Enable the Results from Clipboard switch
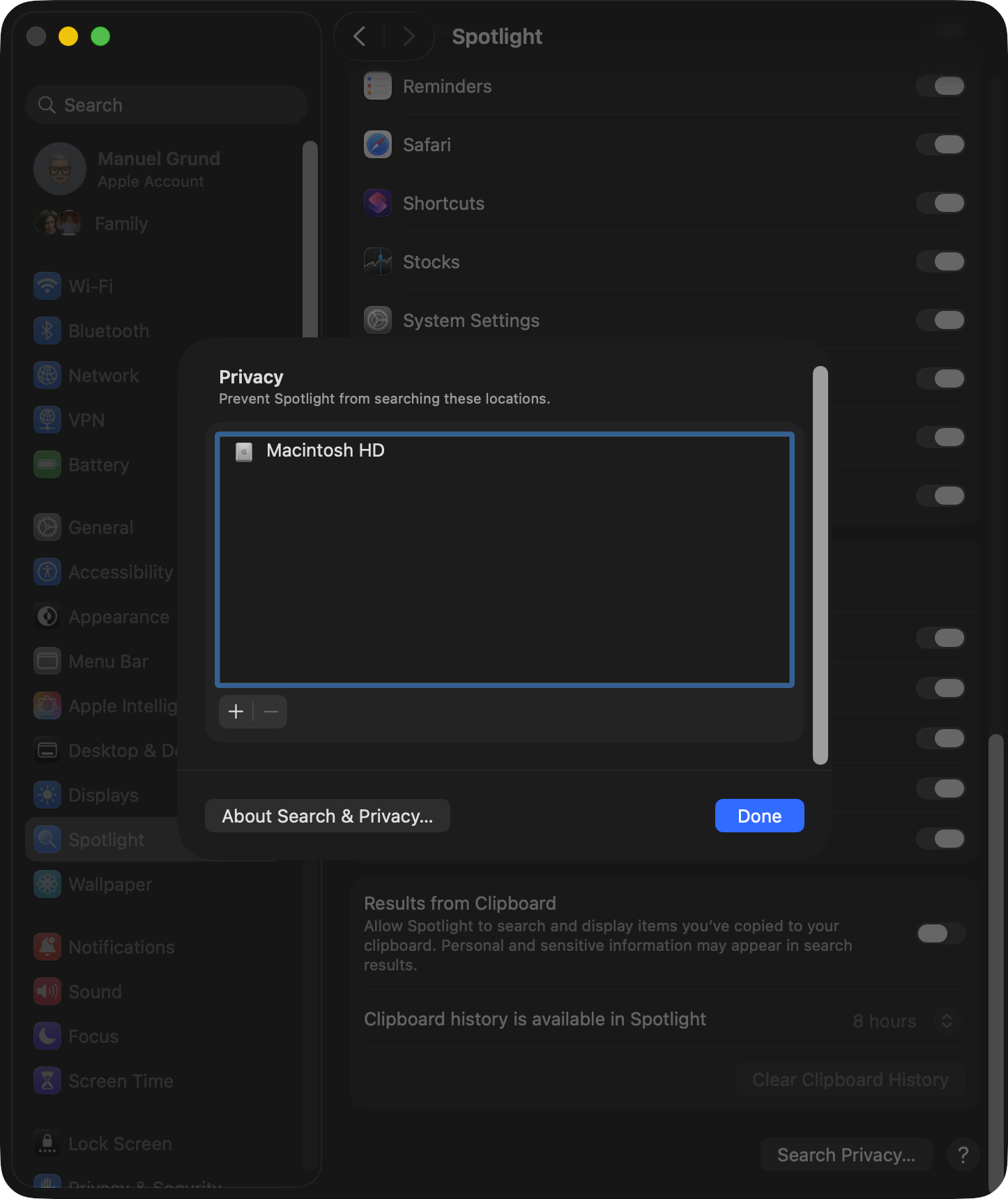Viewport: 1008px width, 1199px height. [941, 933]
